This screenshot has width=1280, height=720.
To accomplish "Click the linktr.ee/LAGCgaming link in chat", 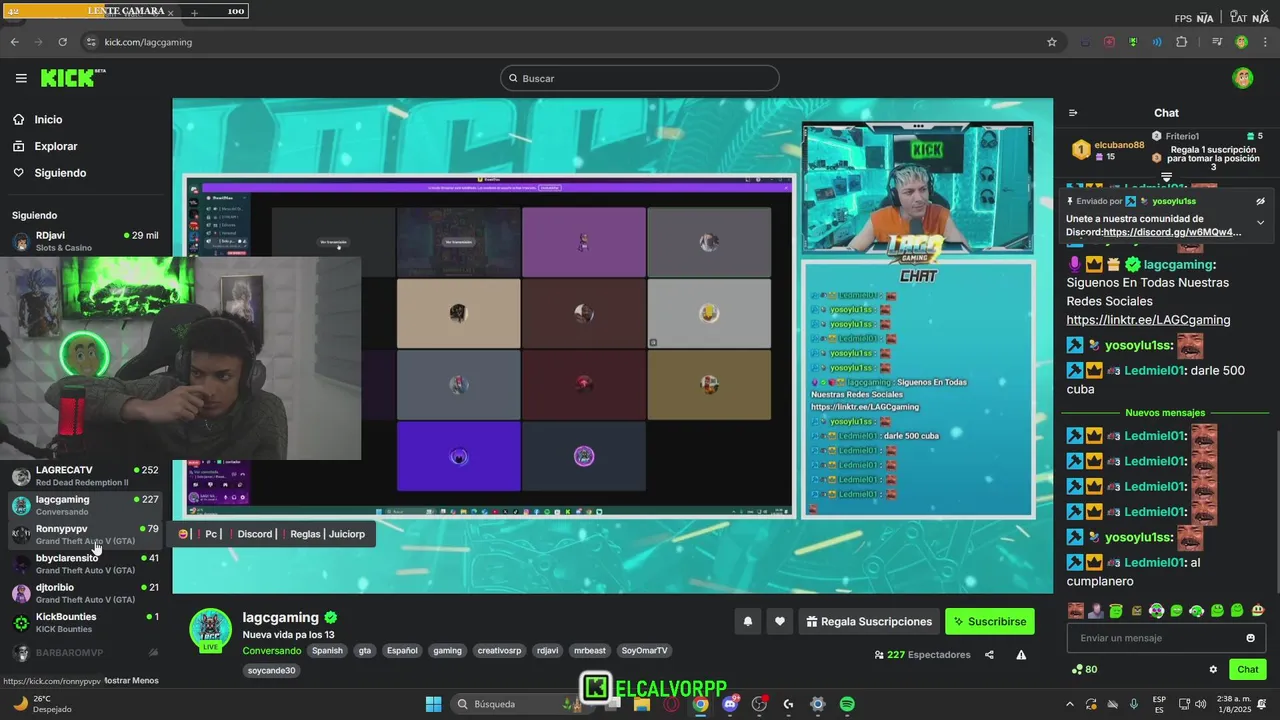I will (x=1148, y=320).
